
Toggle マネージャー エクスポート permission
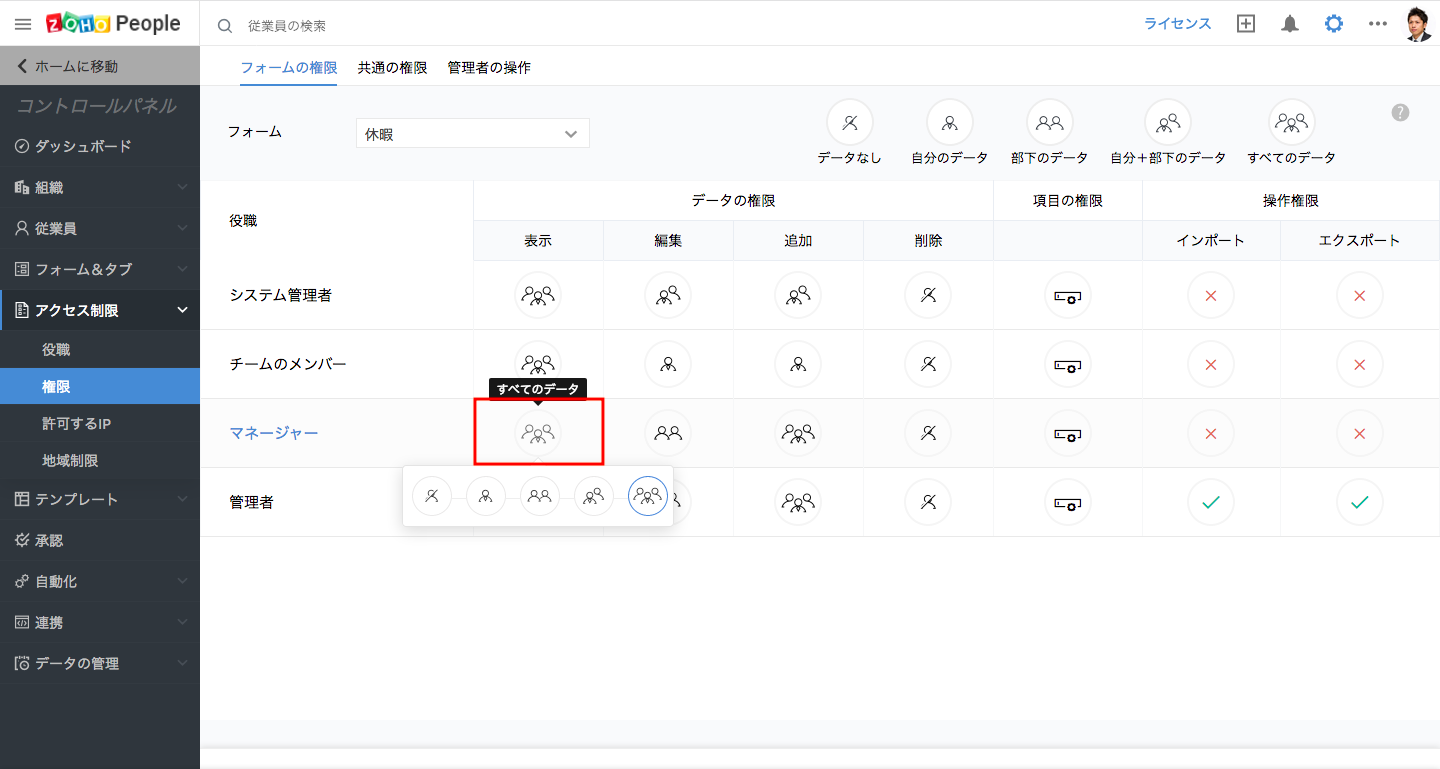click(x=1359, y=433)
